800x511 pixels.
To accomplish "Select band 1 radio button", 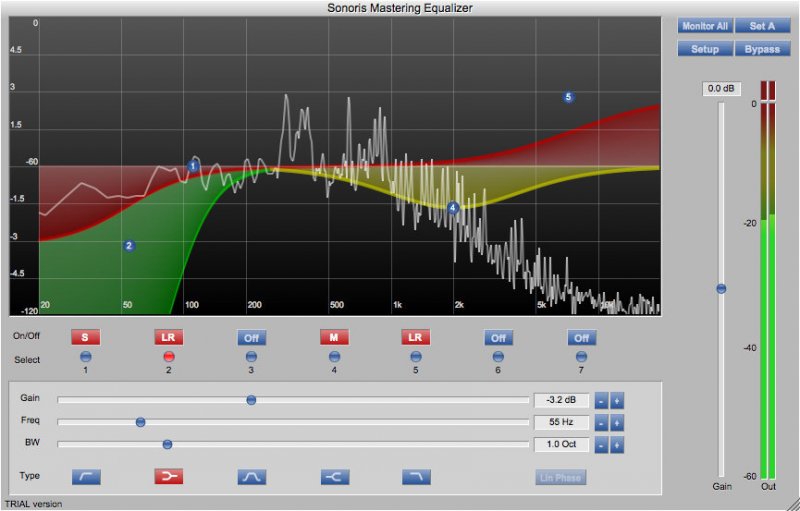I will (x=86, y=356).
